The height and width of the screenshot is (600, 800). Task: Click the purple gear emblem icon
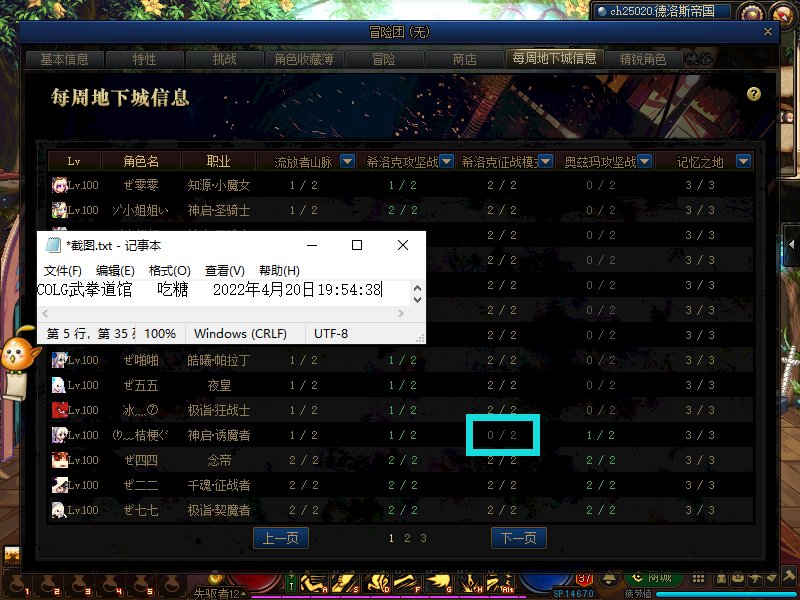(752, 13)
